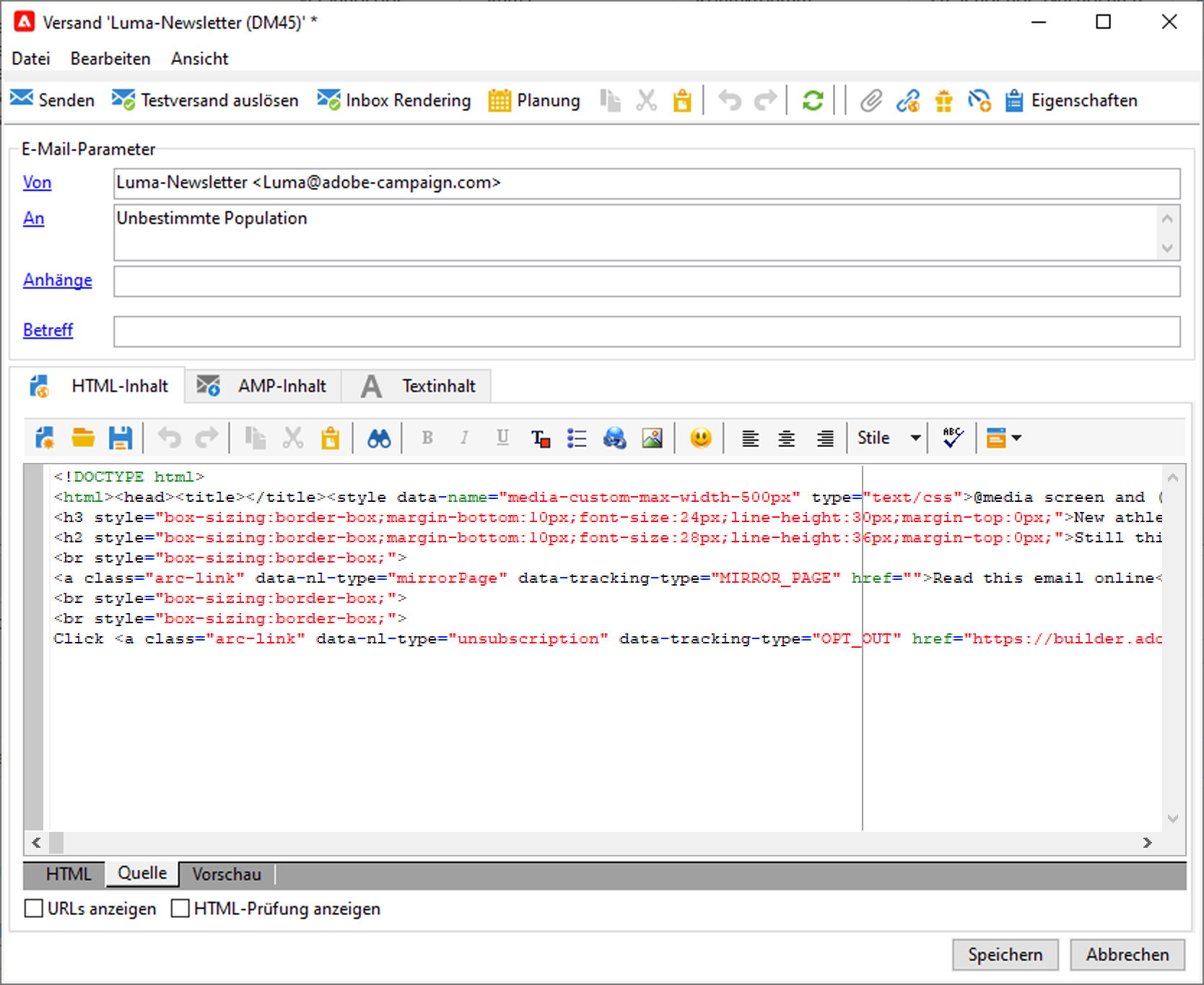Image resolution: width=1204 pixels, height=985 pixels.
Task: Click the Betreff subject input field
Action: (x=646, y=331)
